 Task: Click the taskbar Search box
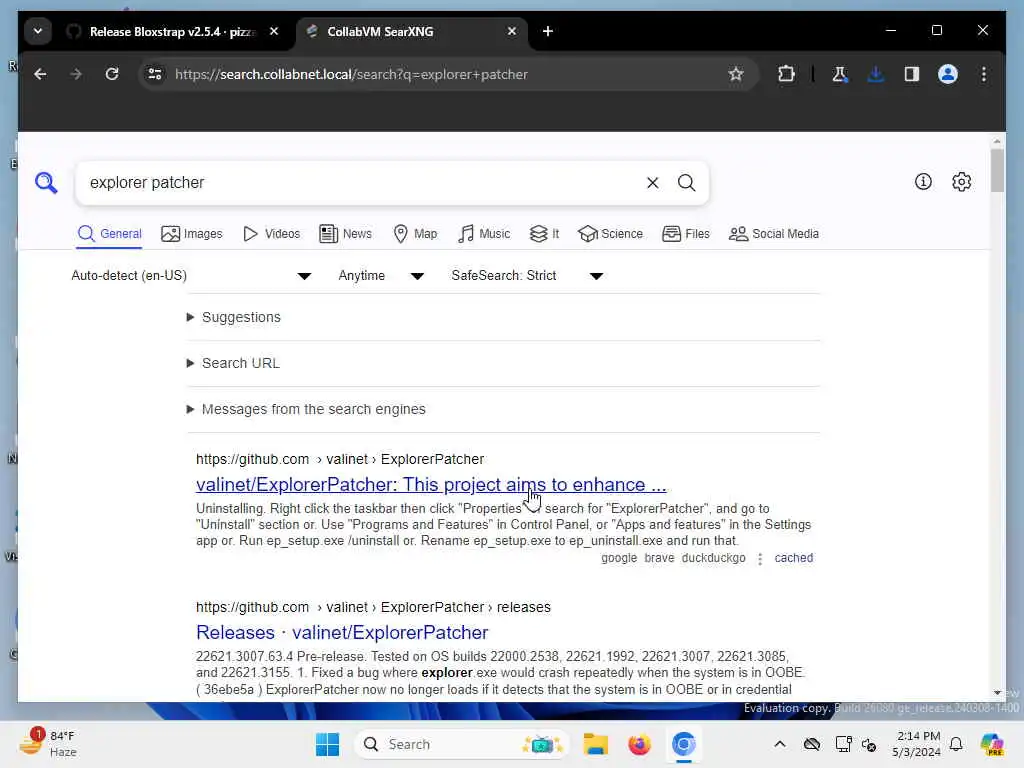point(462,744)
